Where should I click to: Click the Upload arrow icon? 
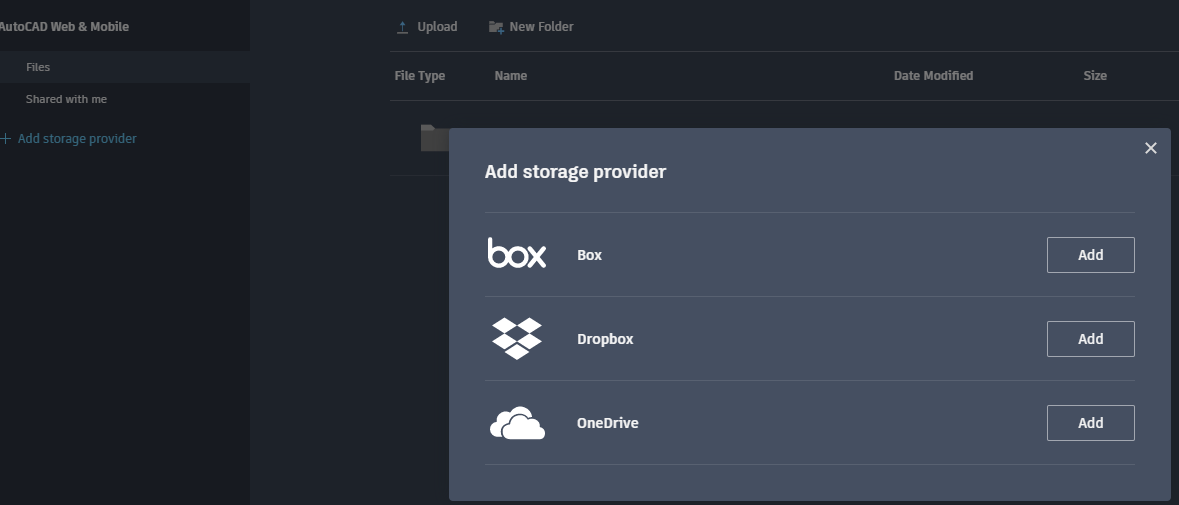tap(402, 27)
